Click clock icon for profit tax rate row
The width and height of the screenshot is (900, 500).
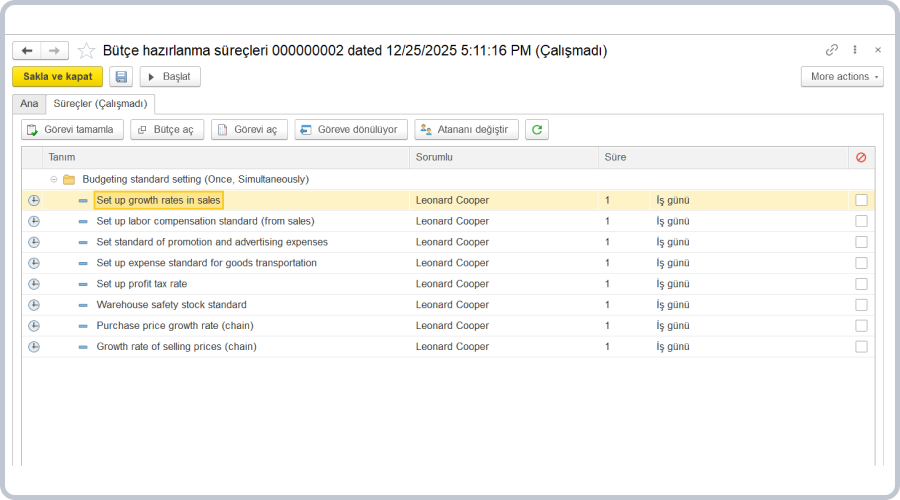(x=33, y=284)
